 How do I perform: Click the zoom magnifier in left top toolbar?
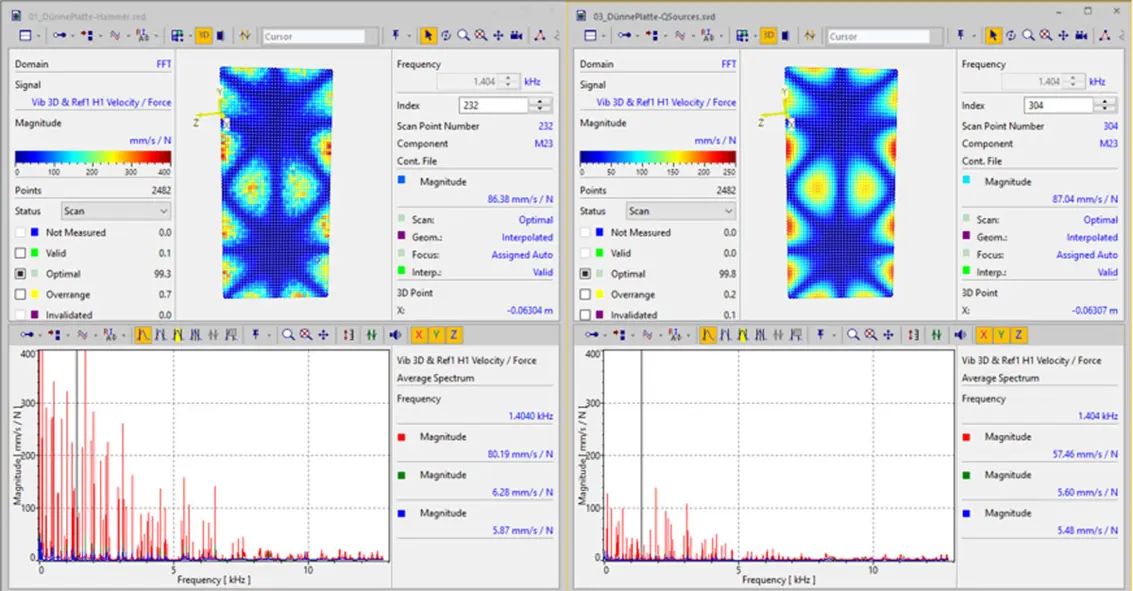[x=463, y=35]
